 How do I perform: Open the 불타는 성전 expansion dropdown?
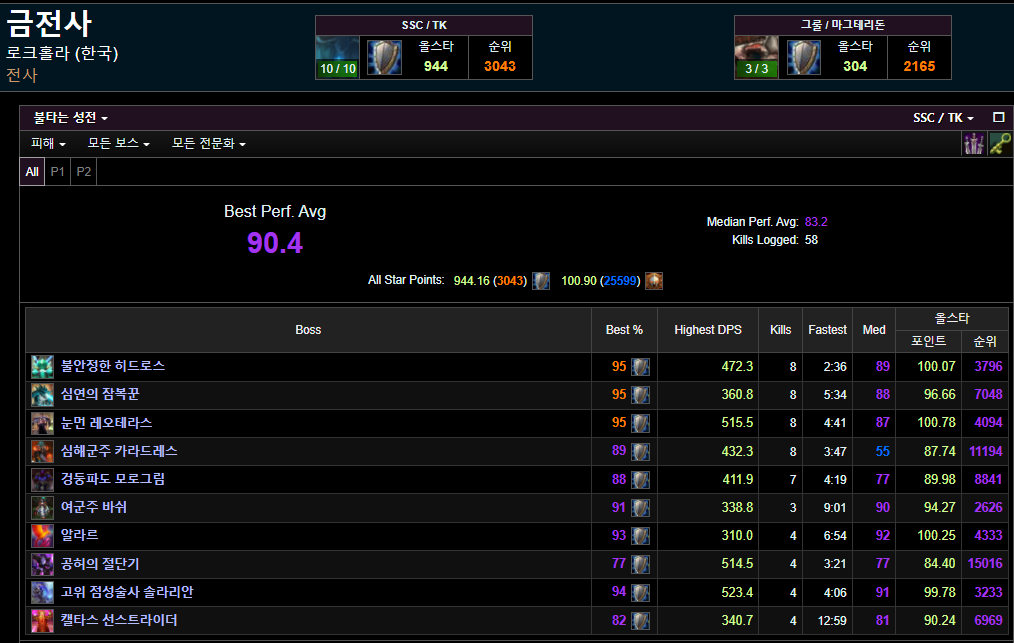pyautogui.click(x=70, y=118)
